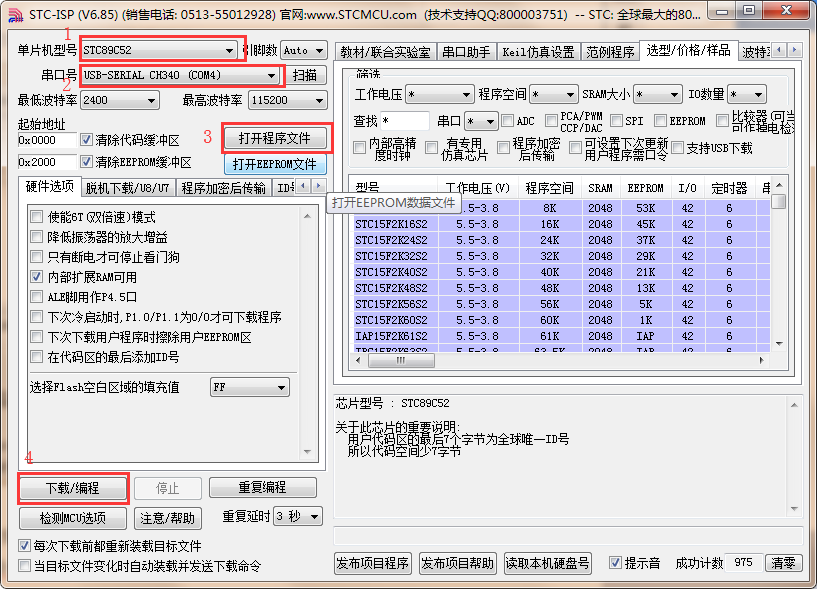
Task: Click the chip table horizontal scrollbar thumb
Action: 401,360
